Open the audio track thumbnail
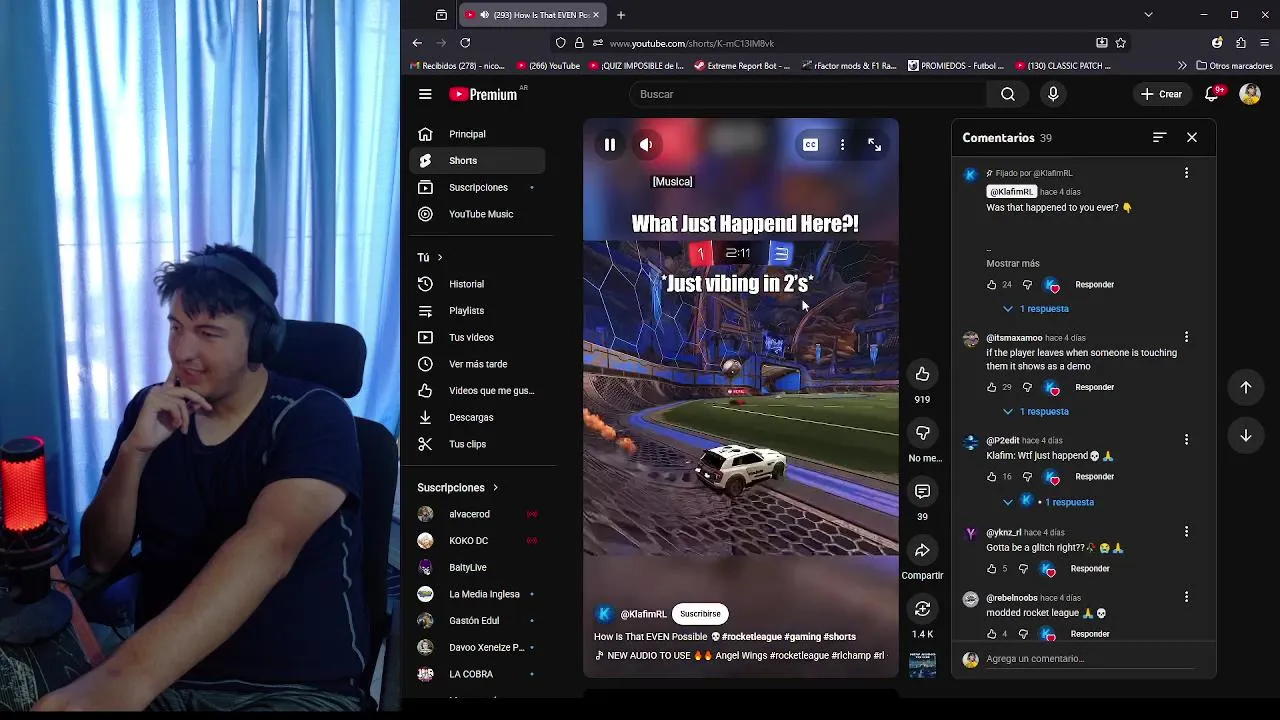This screenshot has height=720, width=1280. (922, 664)
